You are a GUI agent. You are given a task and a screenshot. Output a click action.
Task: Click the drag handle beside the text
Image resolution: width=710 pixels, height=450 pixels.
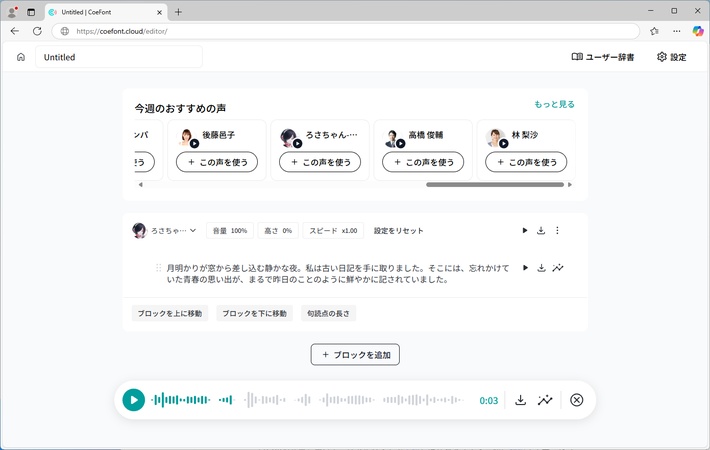pos(158,268)
